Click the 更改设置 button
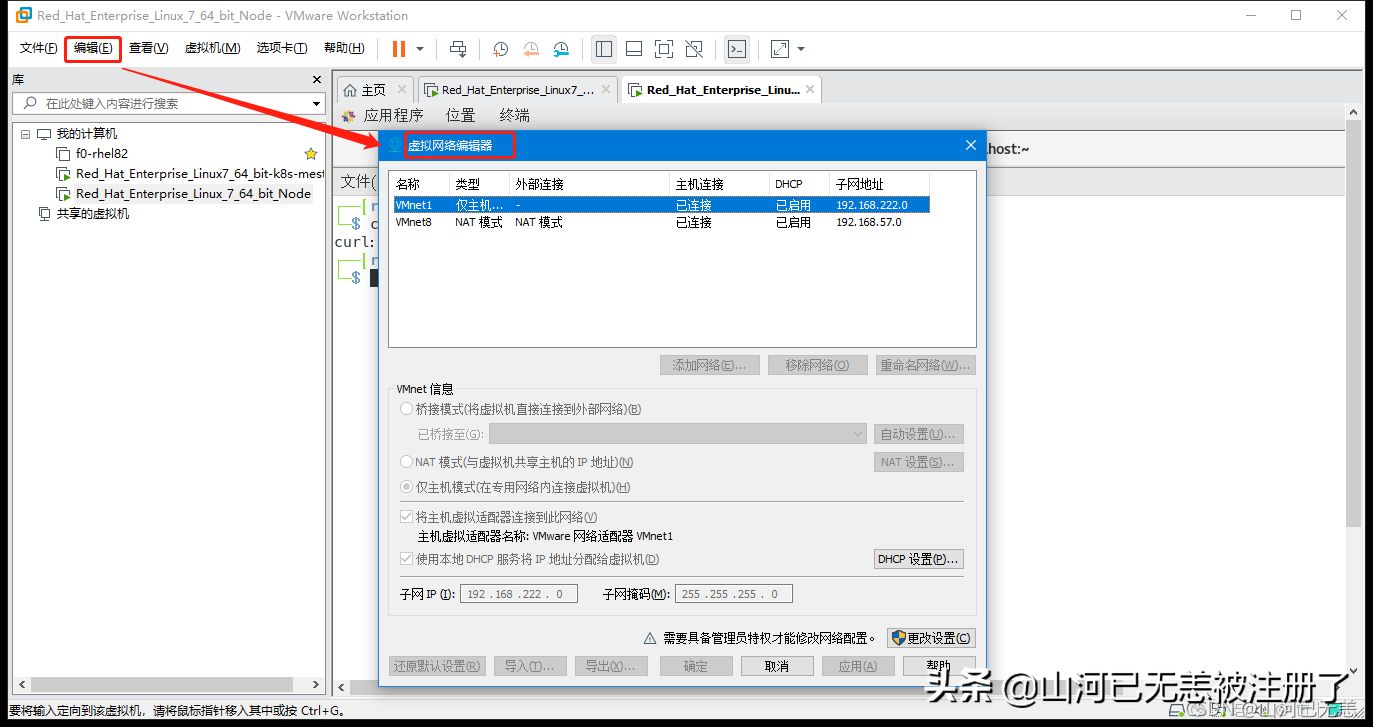 [931, 637]
